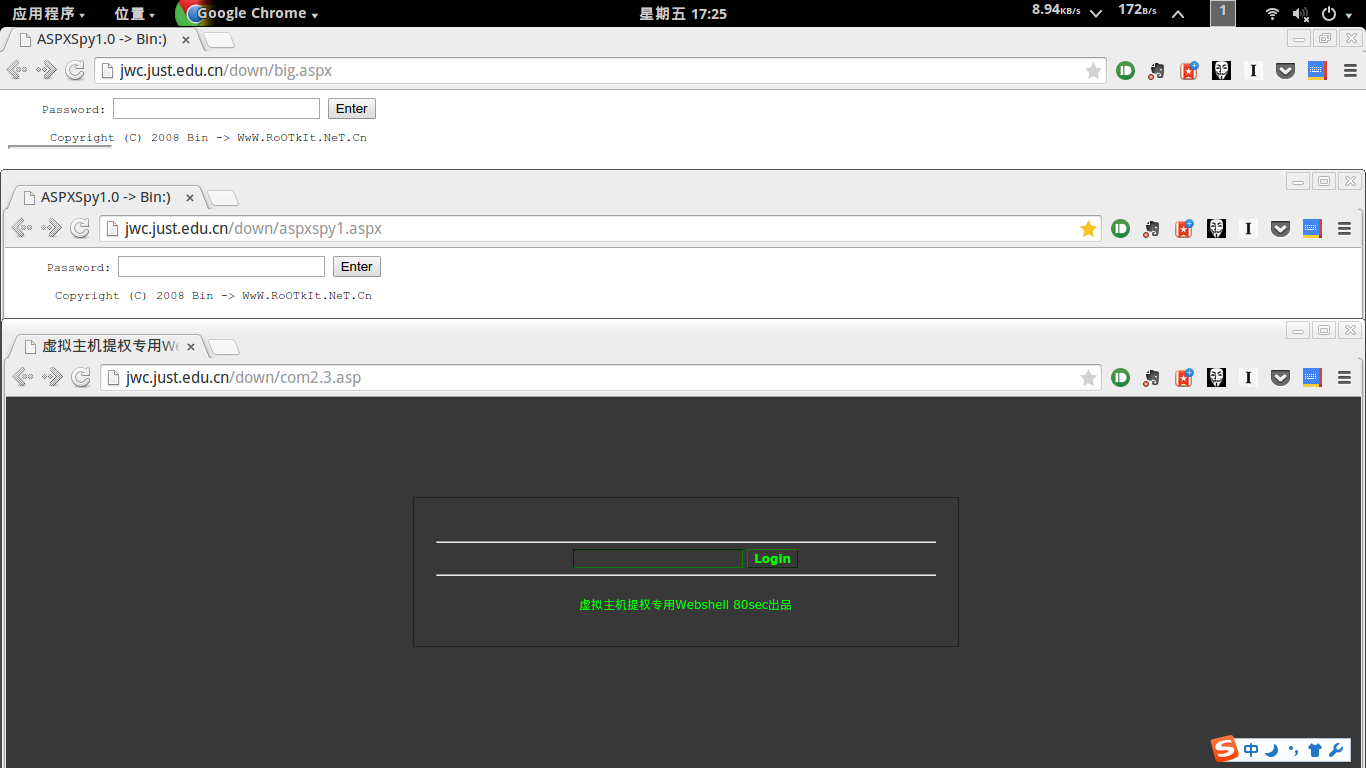Open Evernote clipper in aspxspy1.aspx window
This screenshot has width=1366, height=768.
(1151, 228)
